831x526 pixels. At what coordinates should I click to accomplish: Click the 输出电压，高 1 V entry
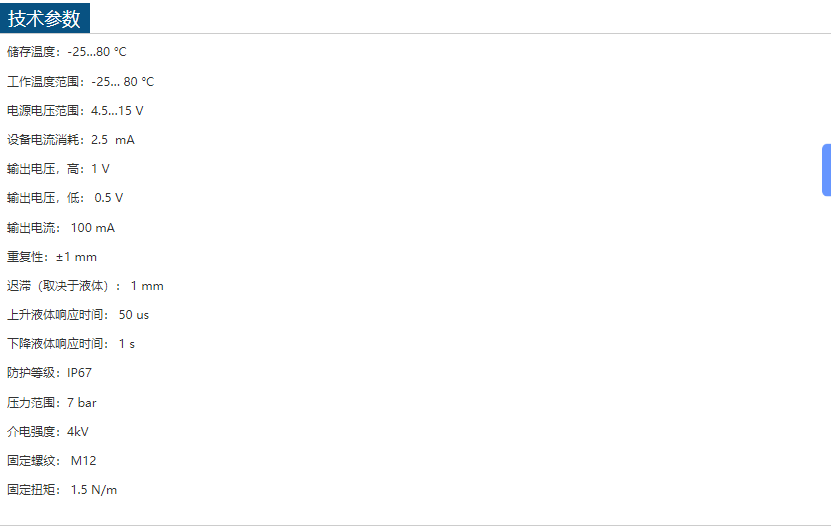pos(58,168)
